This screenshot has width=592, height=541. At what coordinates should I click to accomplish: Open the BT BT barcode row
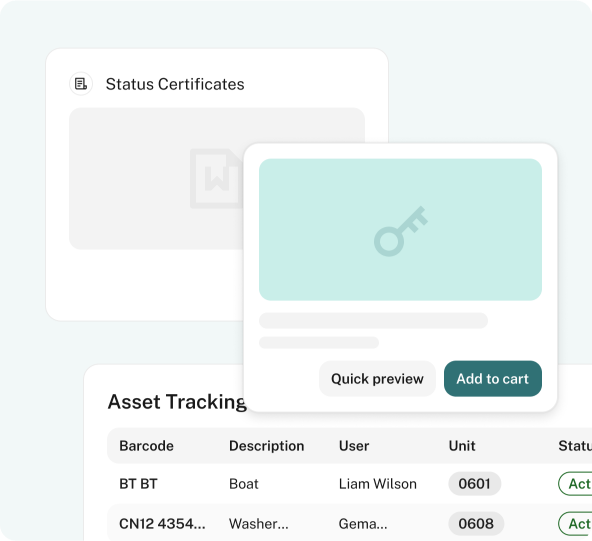[350, 484]
